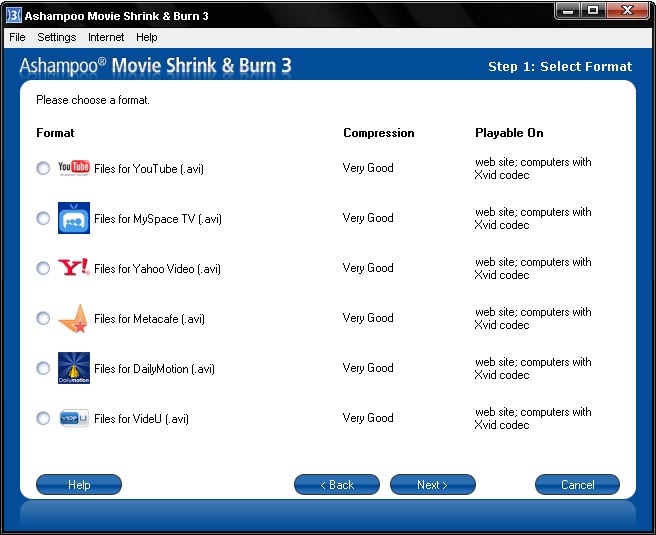Viewport: 656px width, 535px height.
Task: Select the Files for MySpace TV radio button
Action: tap(43, 218)
